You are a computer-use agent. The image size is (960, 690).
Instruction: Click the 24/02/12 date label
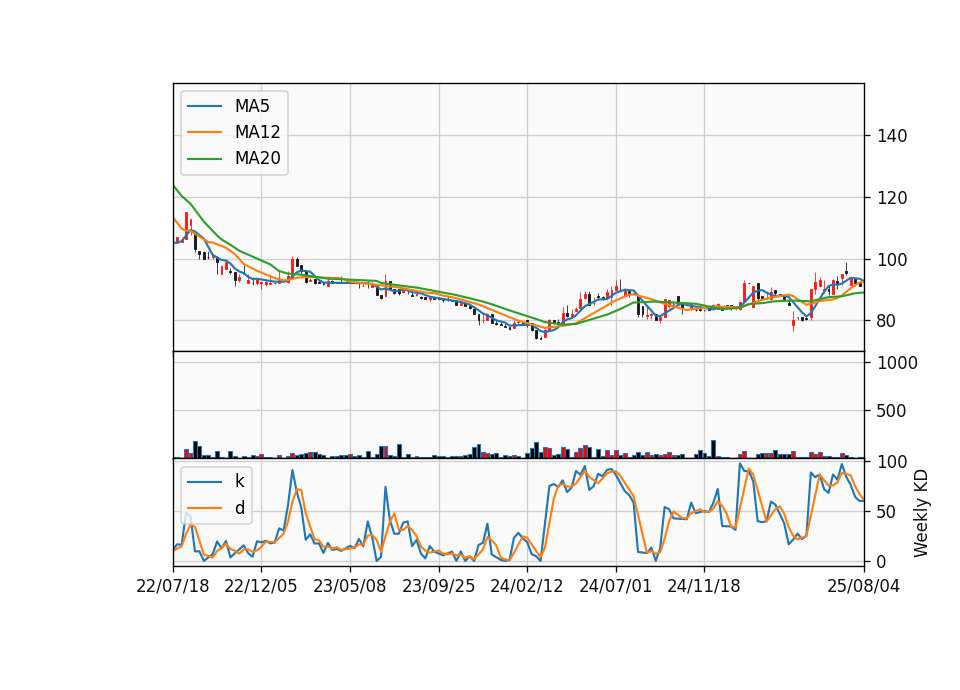pyautogui.click(x=527, y=586)
